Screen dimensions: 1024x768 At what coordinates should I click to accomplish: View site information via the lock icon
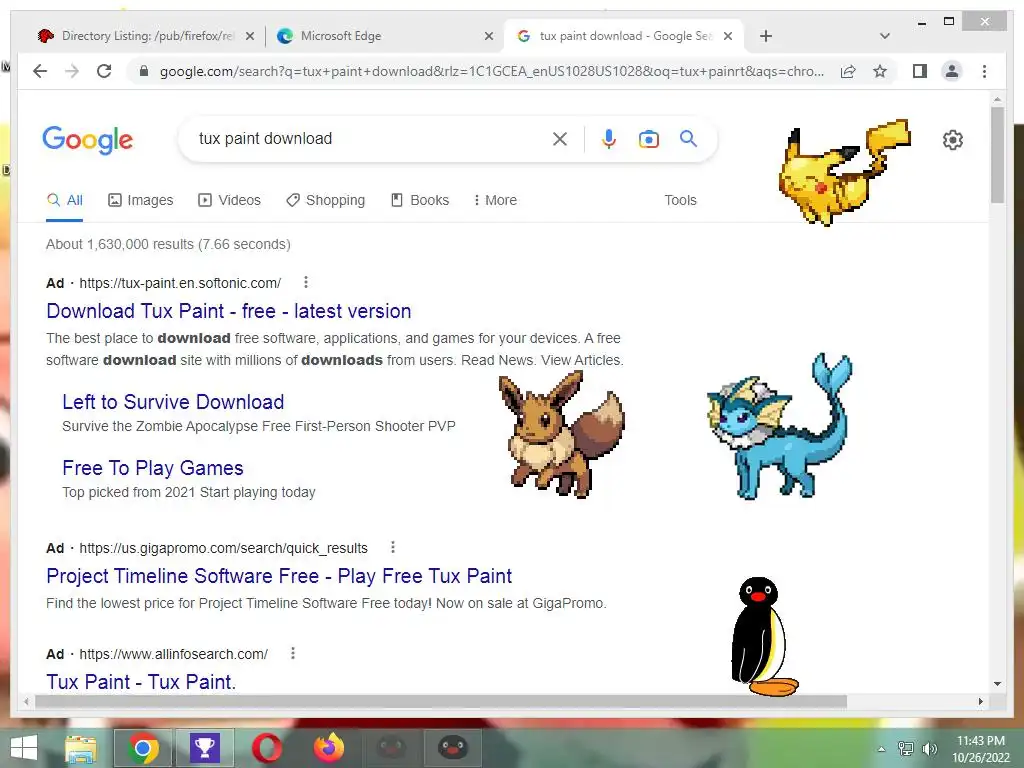(144, 71)
